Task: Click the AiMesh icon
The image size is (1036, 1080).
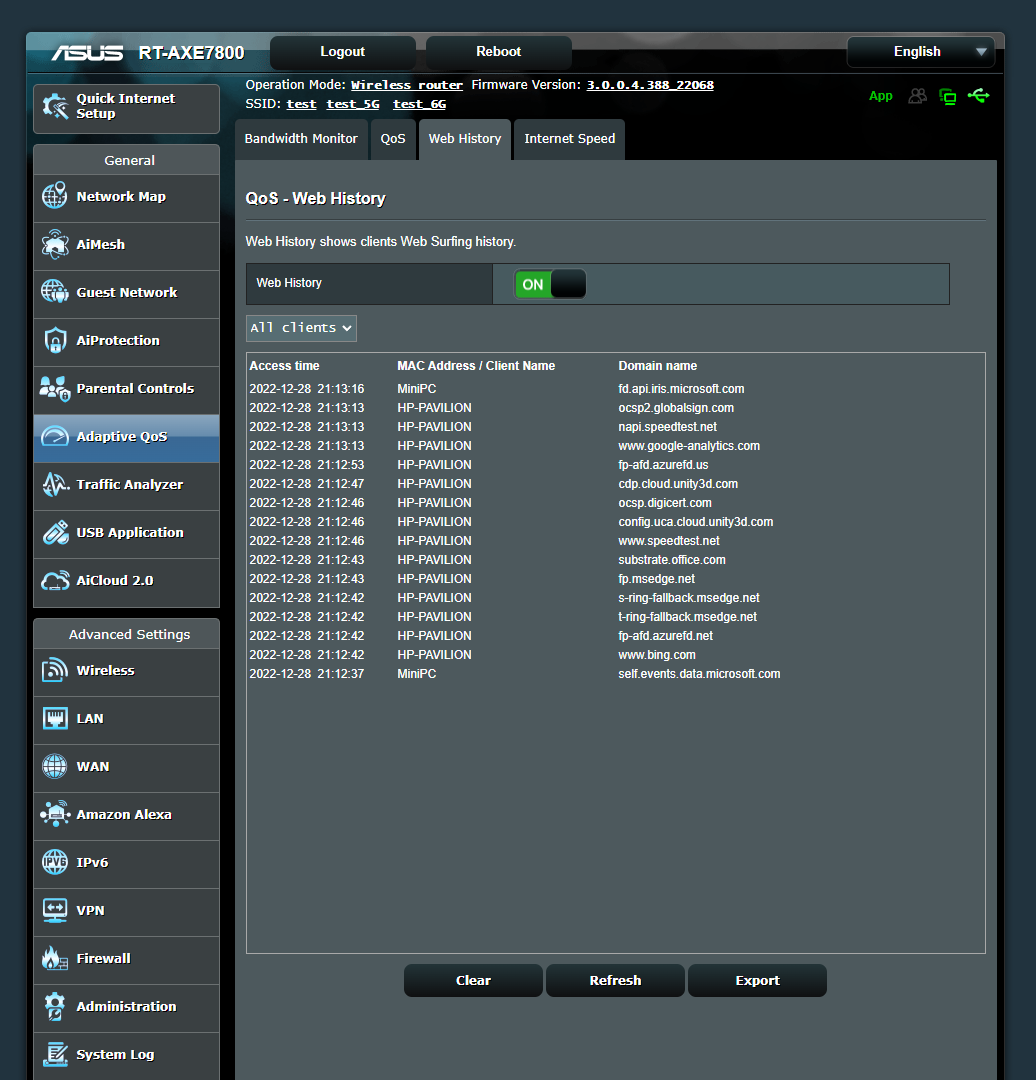Action: [x=55, y=245]
